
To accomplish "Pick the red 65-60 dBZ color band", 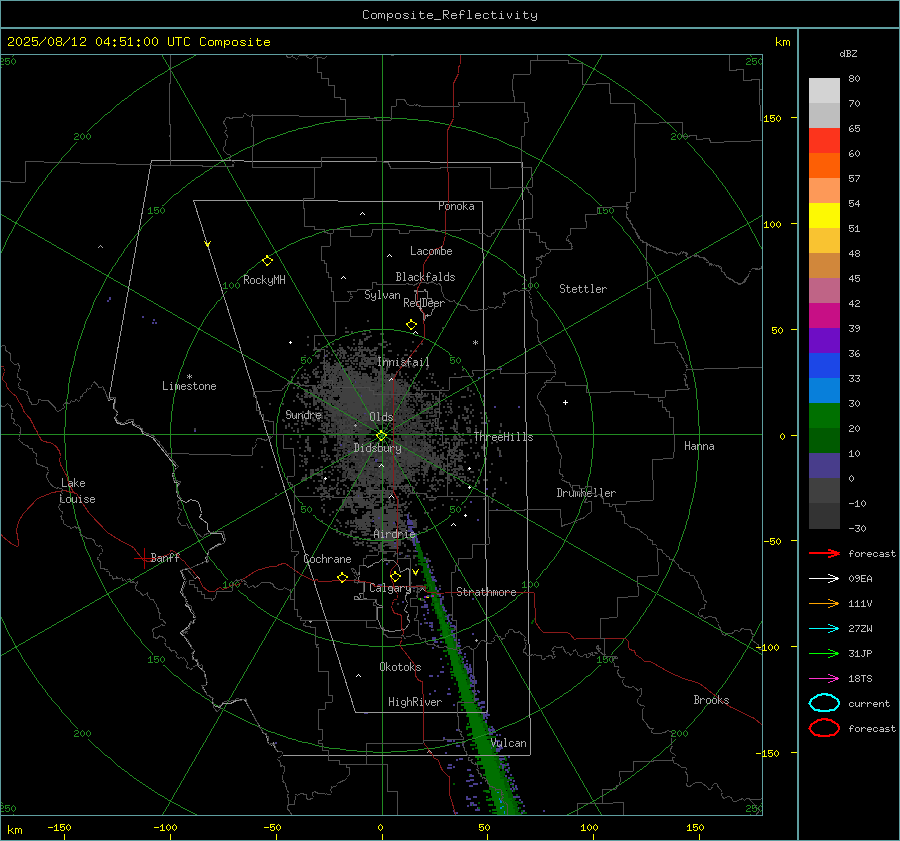I will (x=824, y=141).
